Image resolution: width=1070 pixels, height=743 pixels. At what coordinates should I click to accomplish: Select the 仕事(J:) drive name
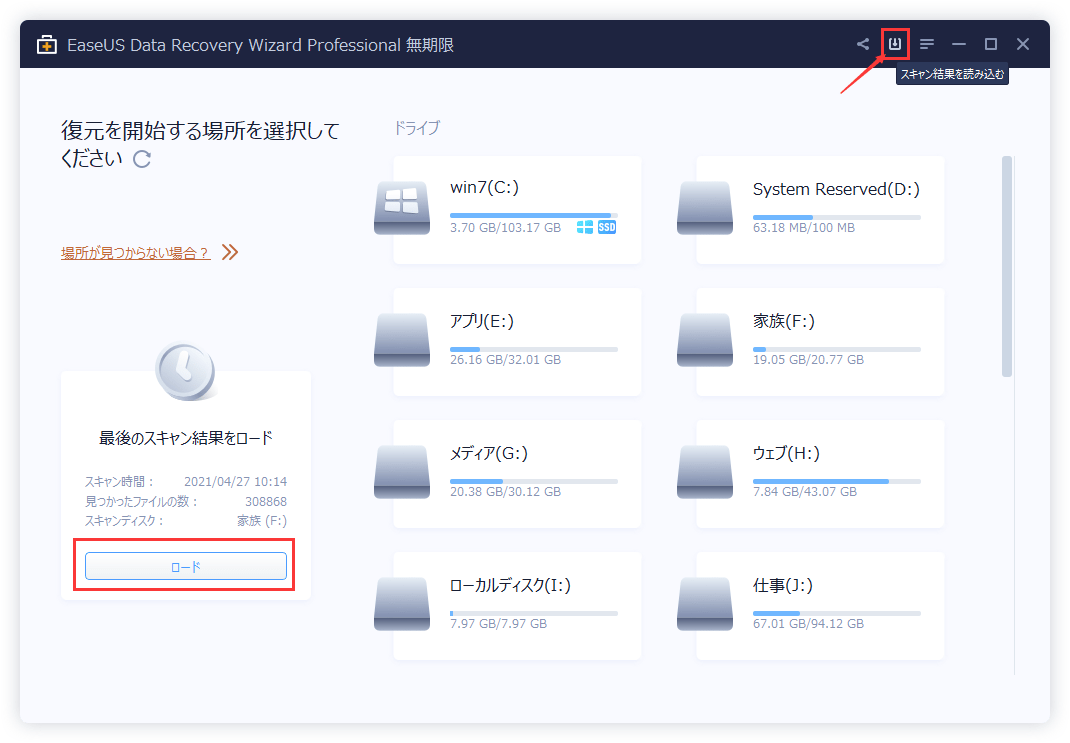[x=783, y=585]
